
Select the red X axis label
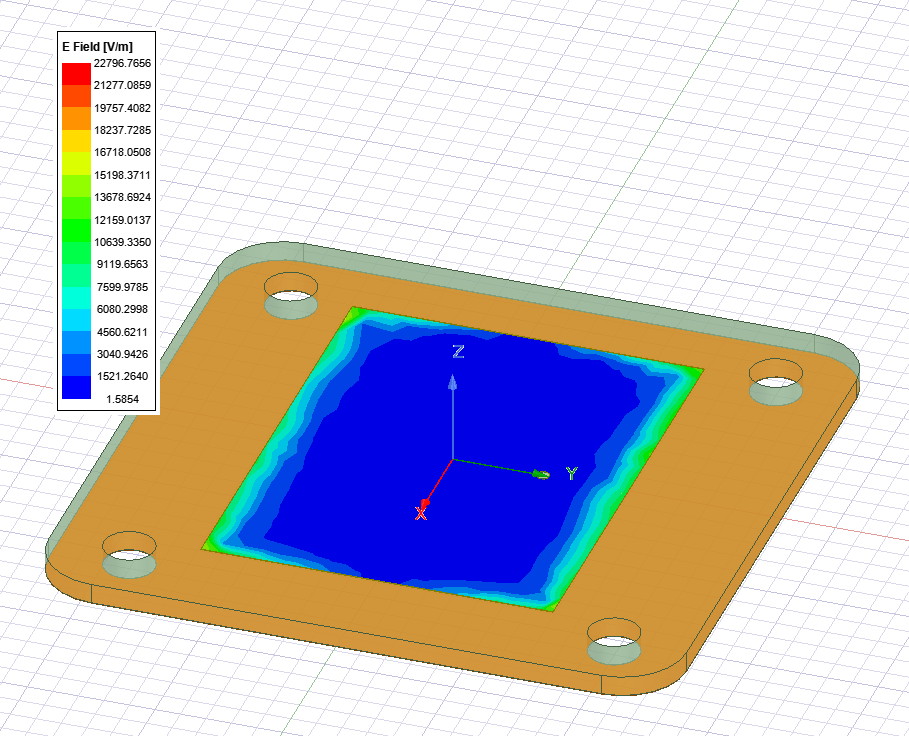[x=421, y=513]
